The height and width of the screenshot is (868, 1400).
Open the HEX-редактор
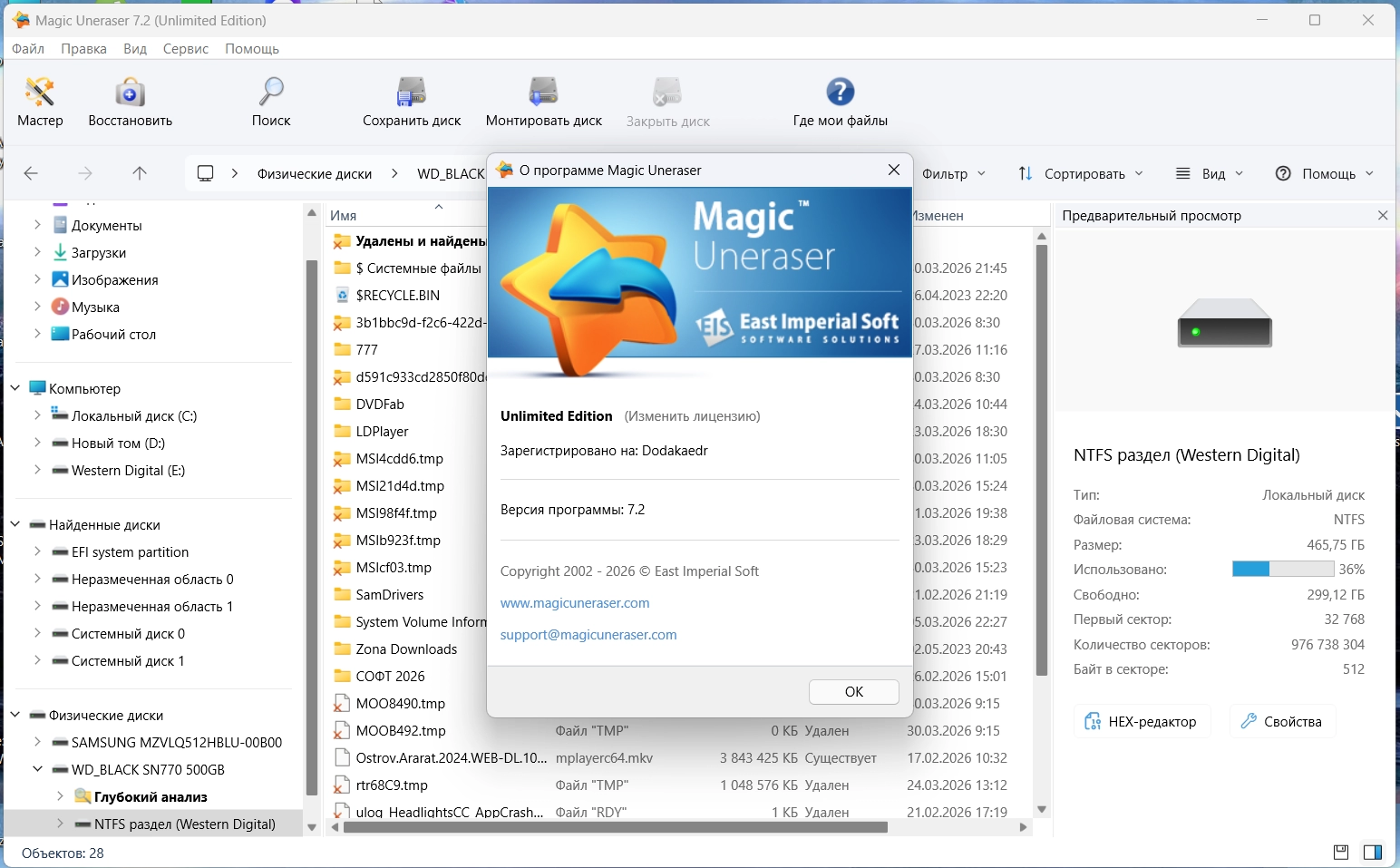tap(1142, 722)
